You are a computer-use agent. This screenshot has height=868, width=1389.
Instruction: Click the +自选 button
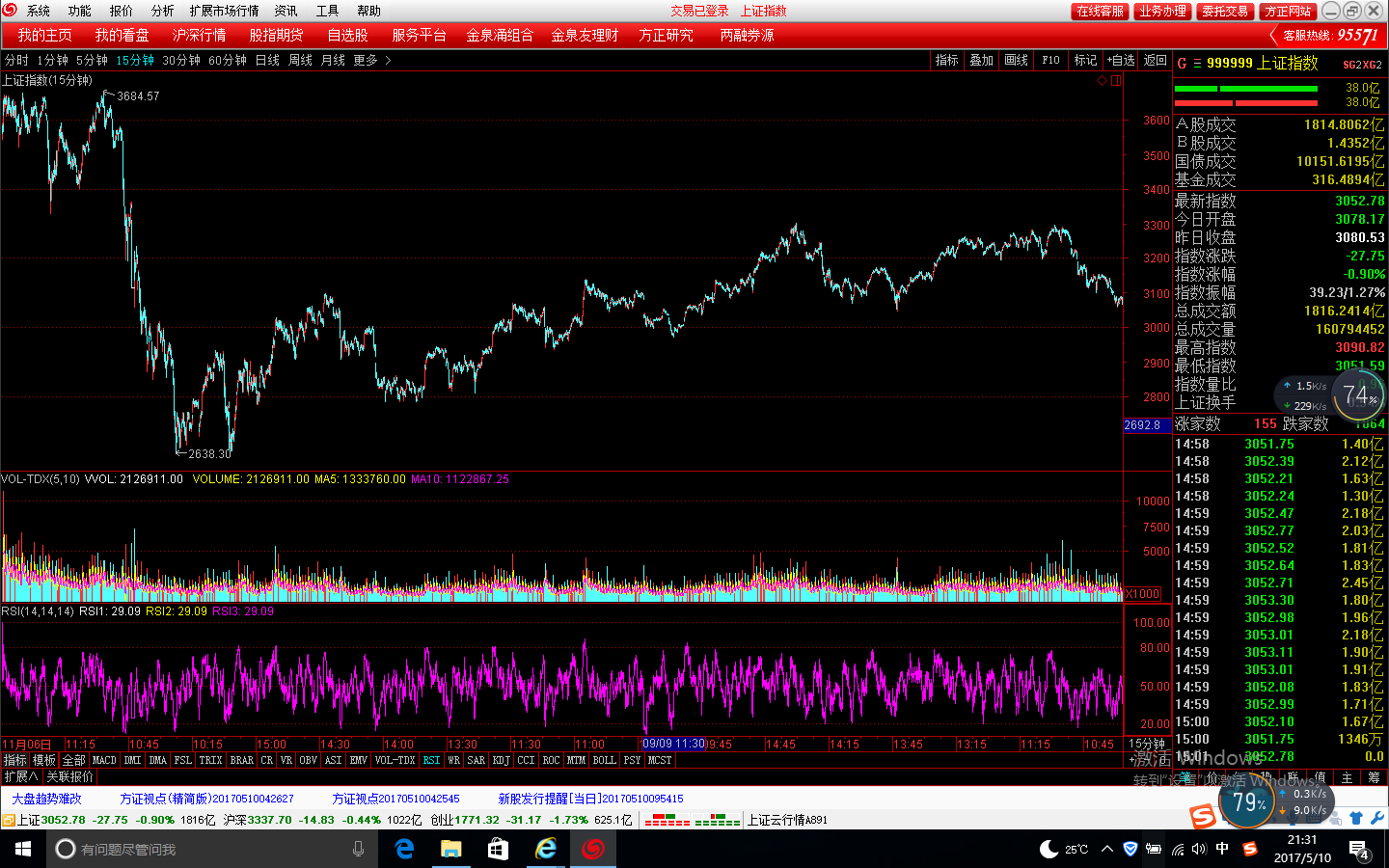(x=1121, y=60)
